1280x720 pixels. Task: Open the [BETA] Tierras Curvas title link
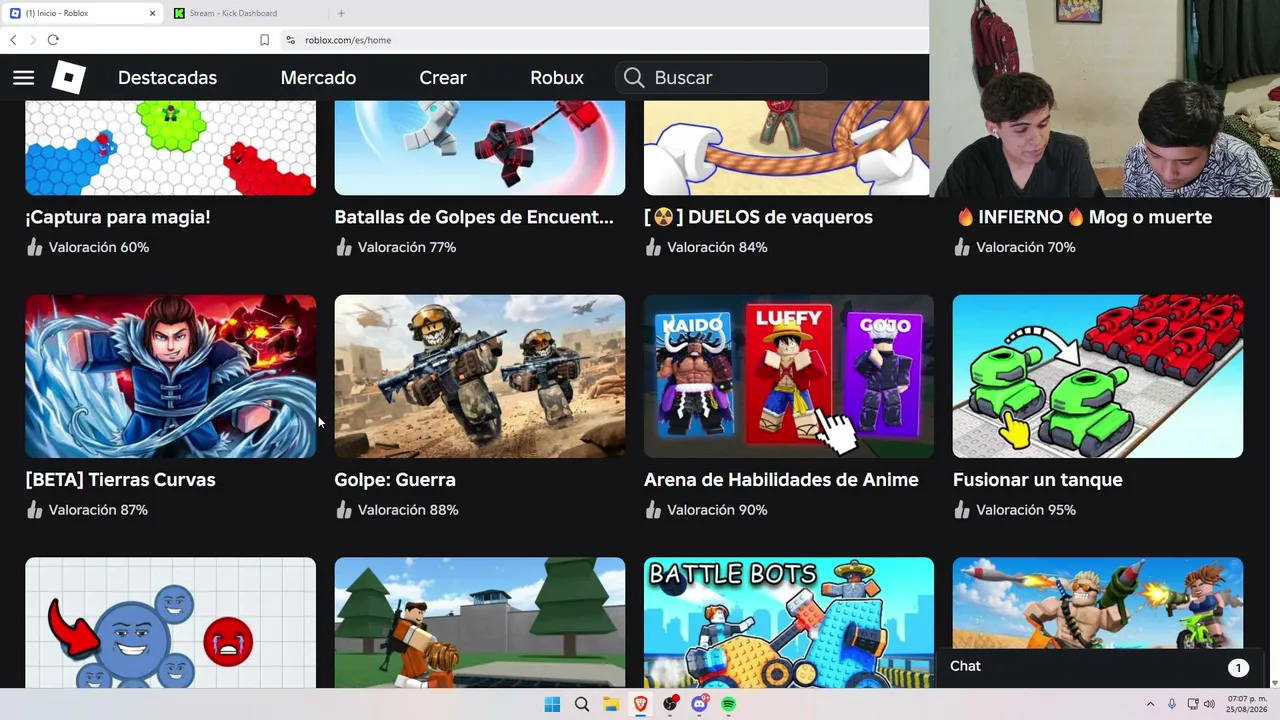[120, 480]
